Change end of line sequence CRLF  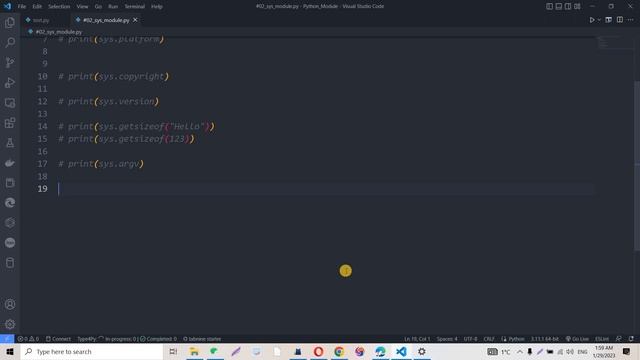pos(489,339)
